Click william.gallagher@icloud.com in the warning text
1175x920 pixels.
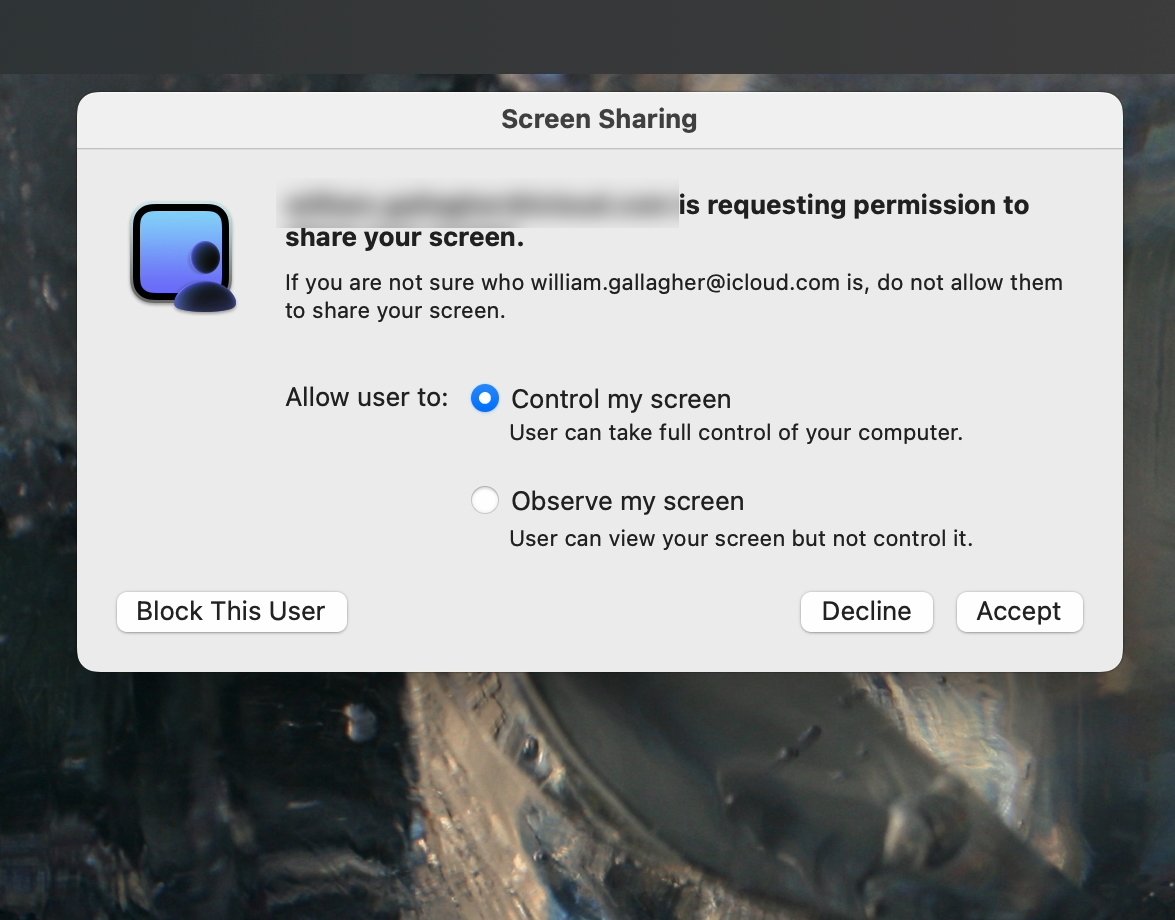click(685, 282)
